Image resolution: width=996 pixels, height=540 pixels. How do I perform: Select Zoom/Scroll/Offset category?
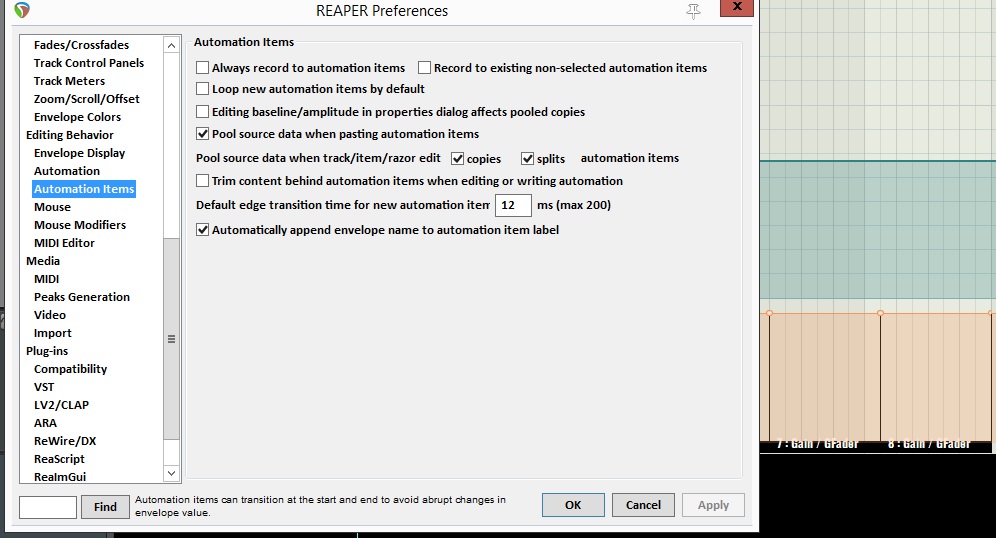click(x=86, y=98)
